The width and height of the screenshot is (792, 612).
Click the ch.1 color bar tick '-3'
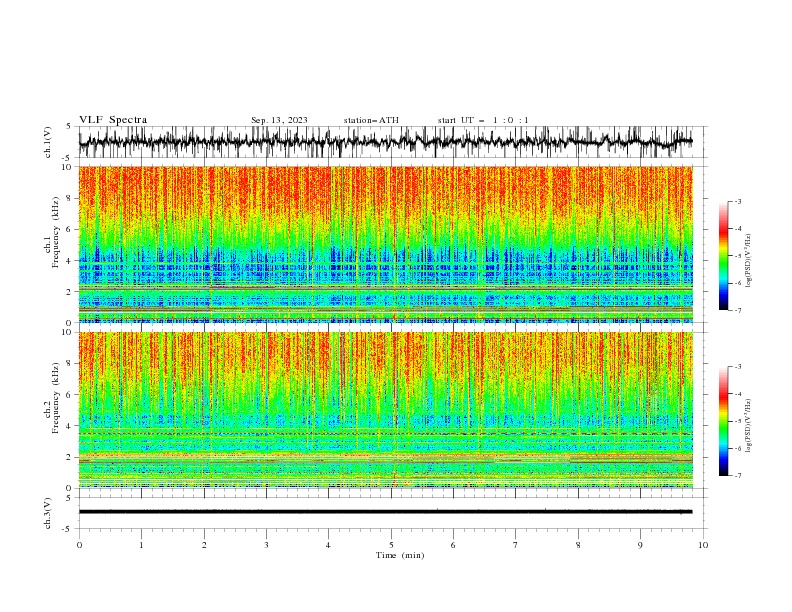(738, 201)
